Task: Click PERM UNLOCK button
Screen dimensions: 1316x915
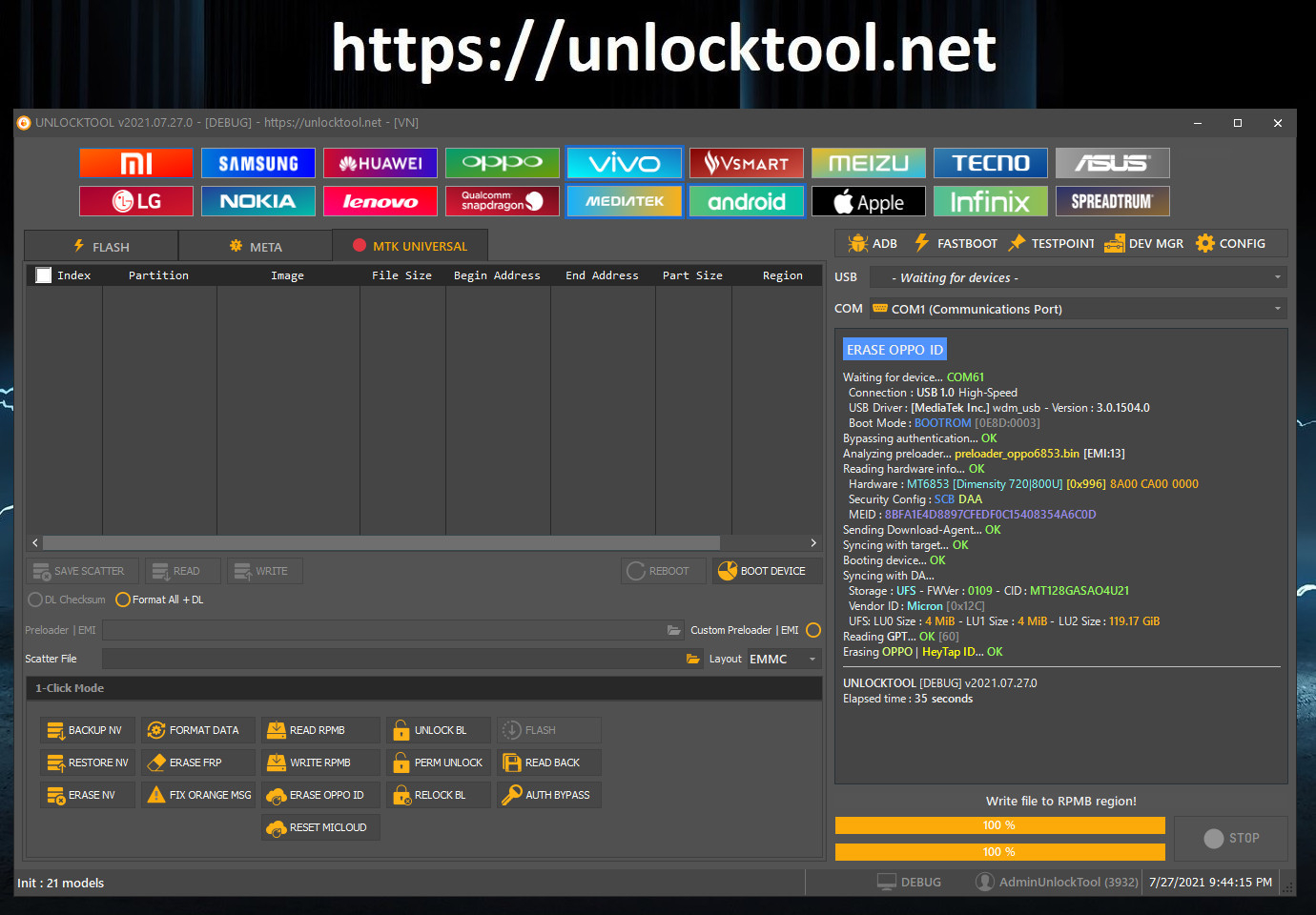Action: pyautogui.click(x=439, y=762)
